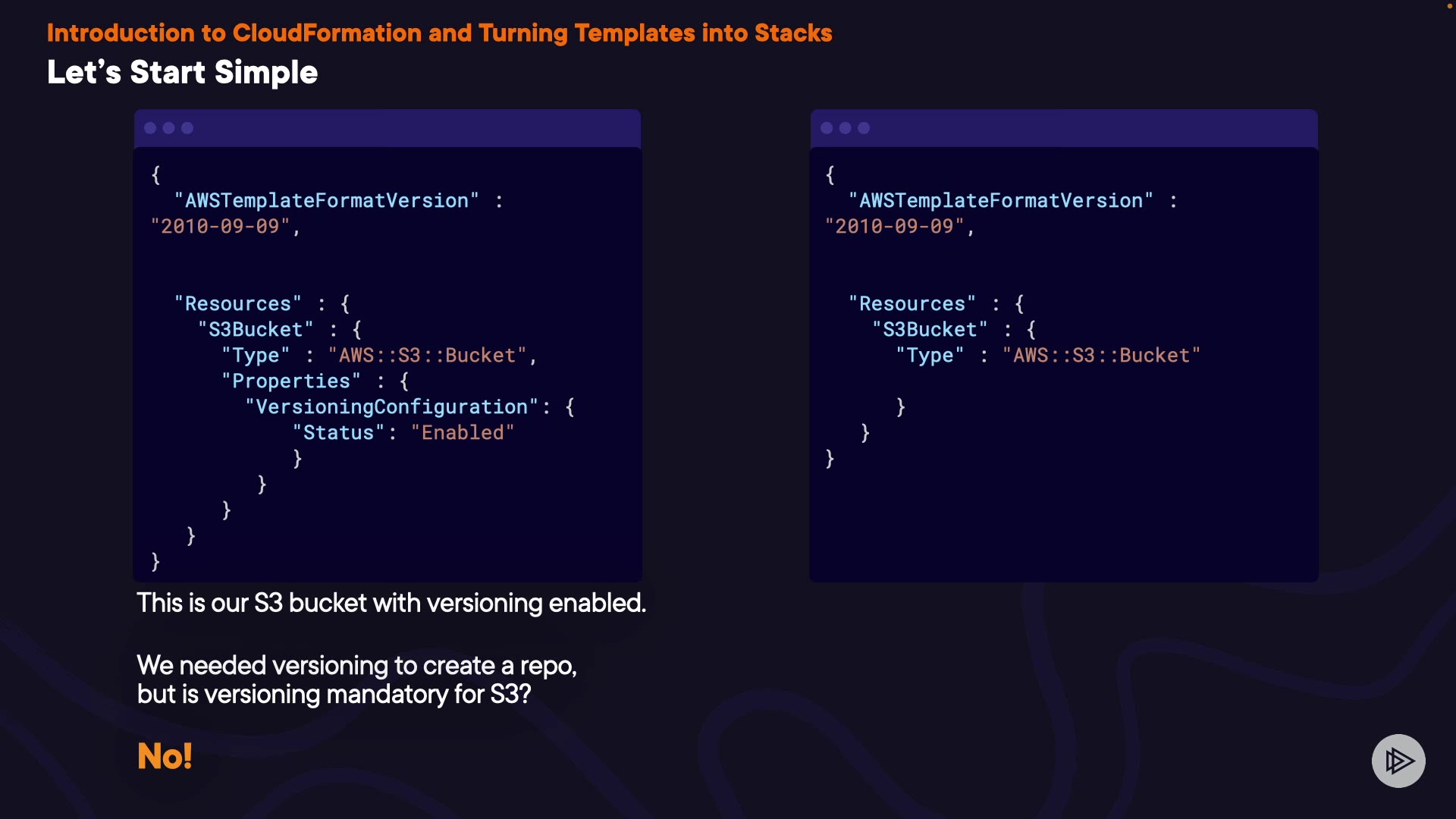
Task: Click the orange course title heading
Action: pyautogui.click(x=439, y=33)
